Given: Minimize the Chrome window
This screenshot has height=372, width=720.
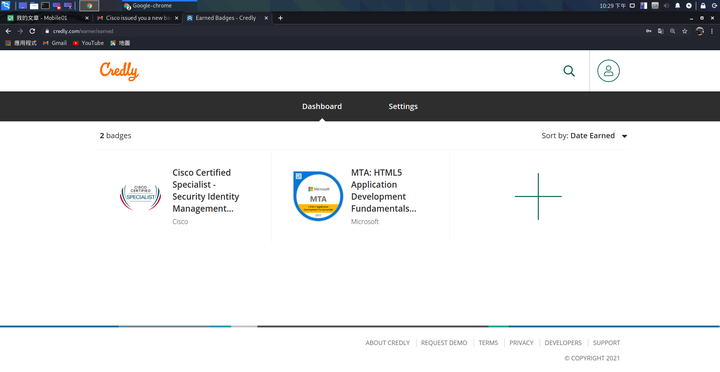Looking at the screenshot, I should 692,19.
